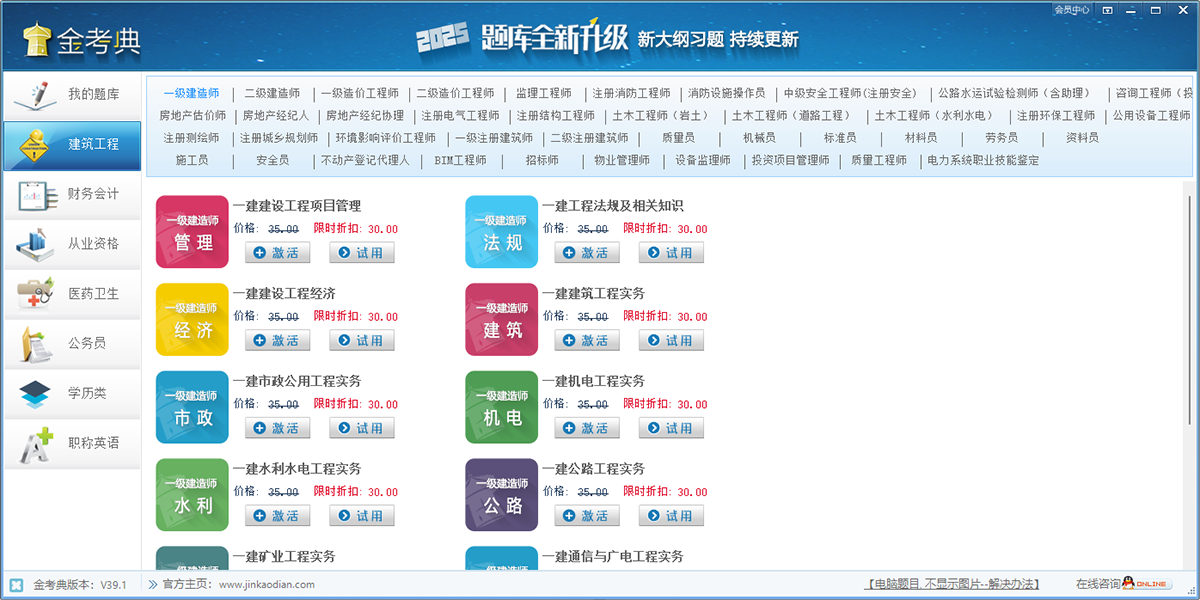Select 建筑工程 sidebar category
Screen dimensions: 1200x600
click(x=72, y=144)
